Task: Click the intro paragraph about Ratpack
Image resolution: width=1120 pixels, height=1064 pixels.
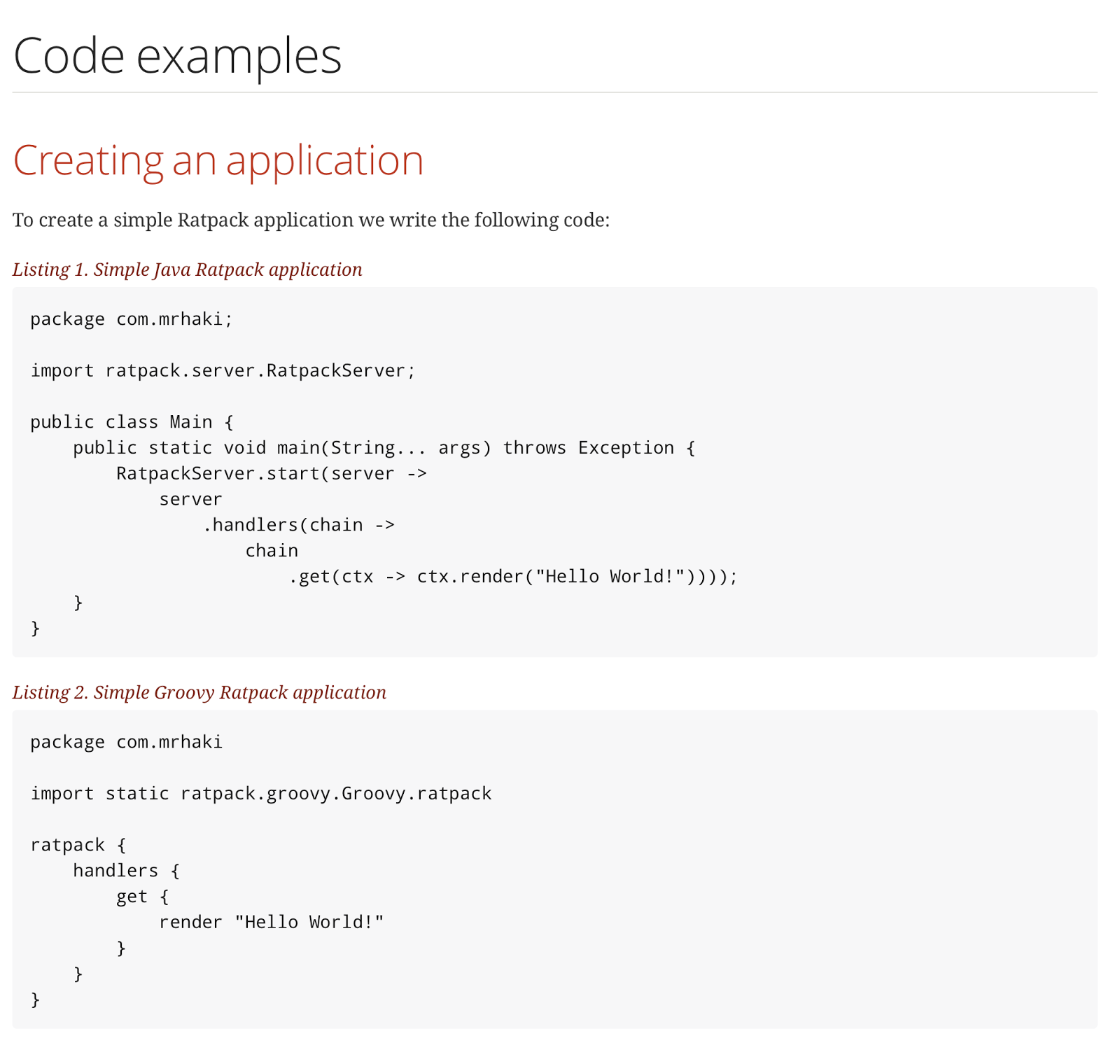Action: click(x=311, y=219)
